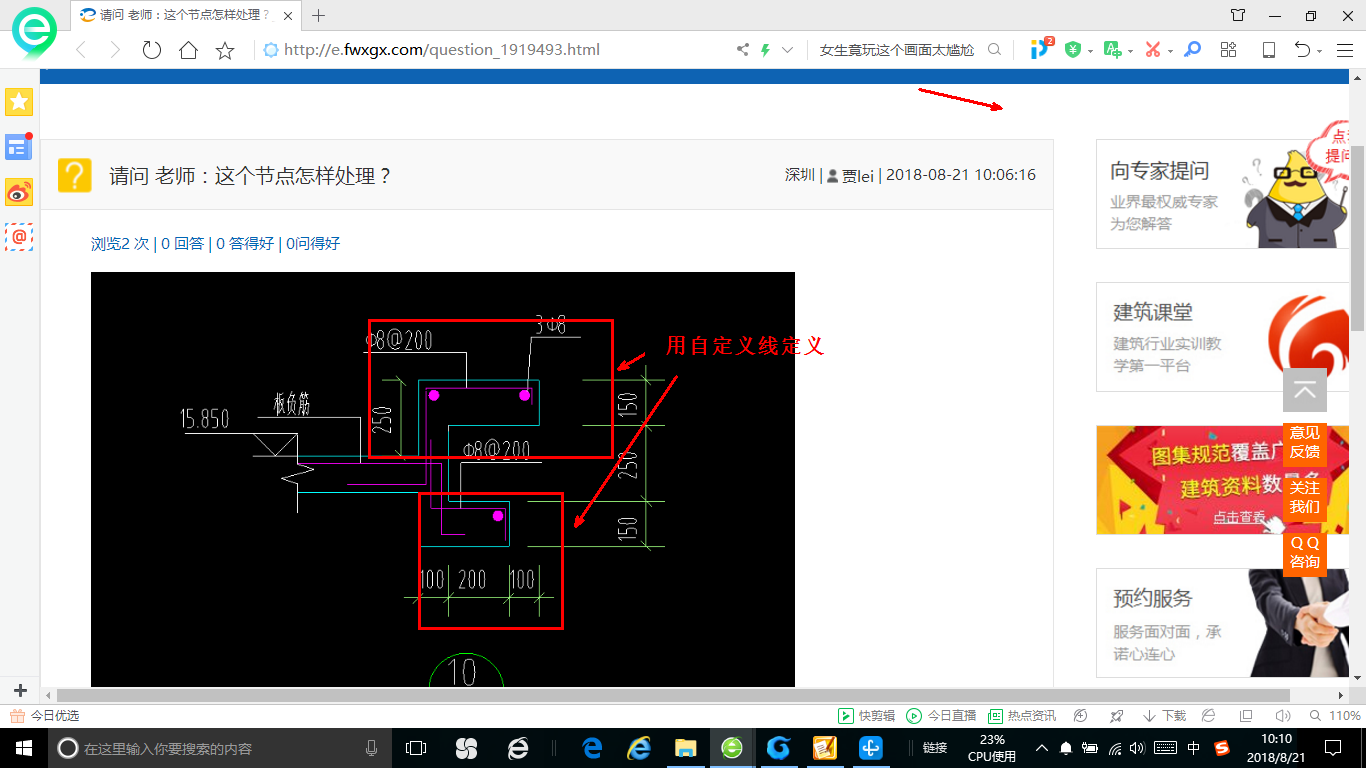Expand the translate icon dropdown arrow

1130,51
